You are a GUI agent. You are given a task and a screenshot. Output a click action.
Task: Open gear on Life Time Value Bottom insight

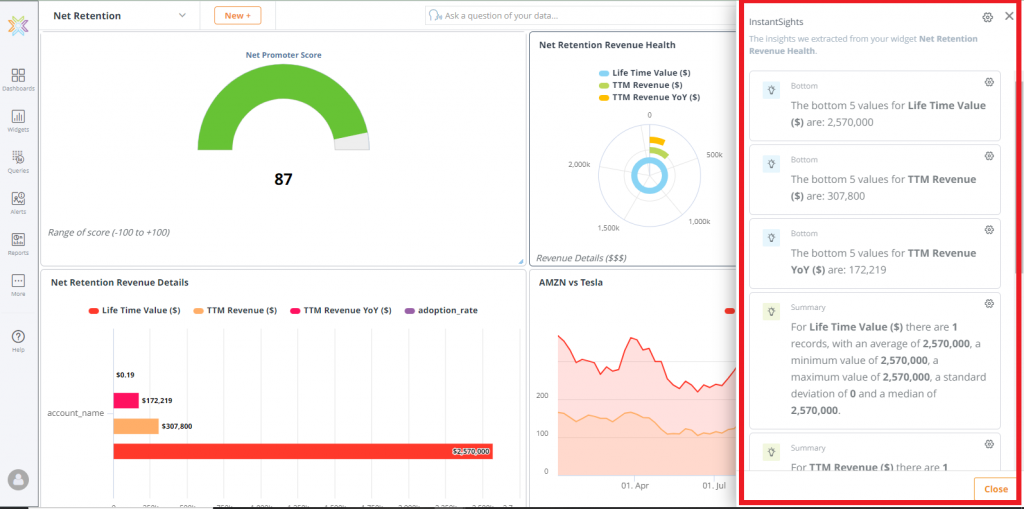pyautogui.click(x=989, y=82)
